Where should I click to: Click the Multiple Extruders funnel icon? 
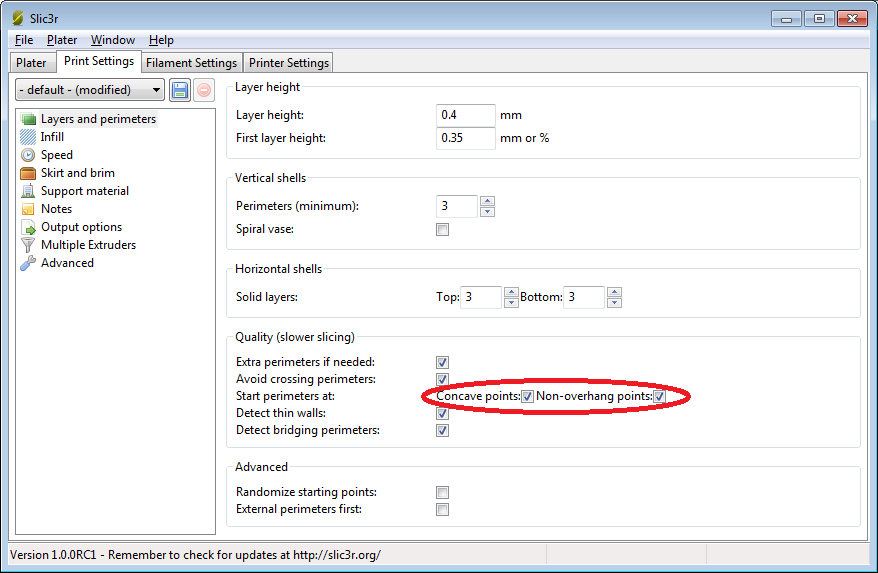click(28, 245)
